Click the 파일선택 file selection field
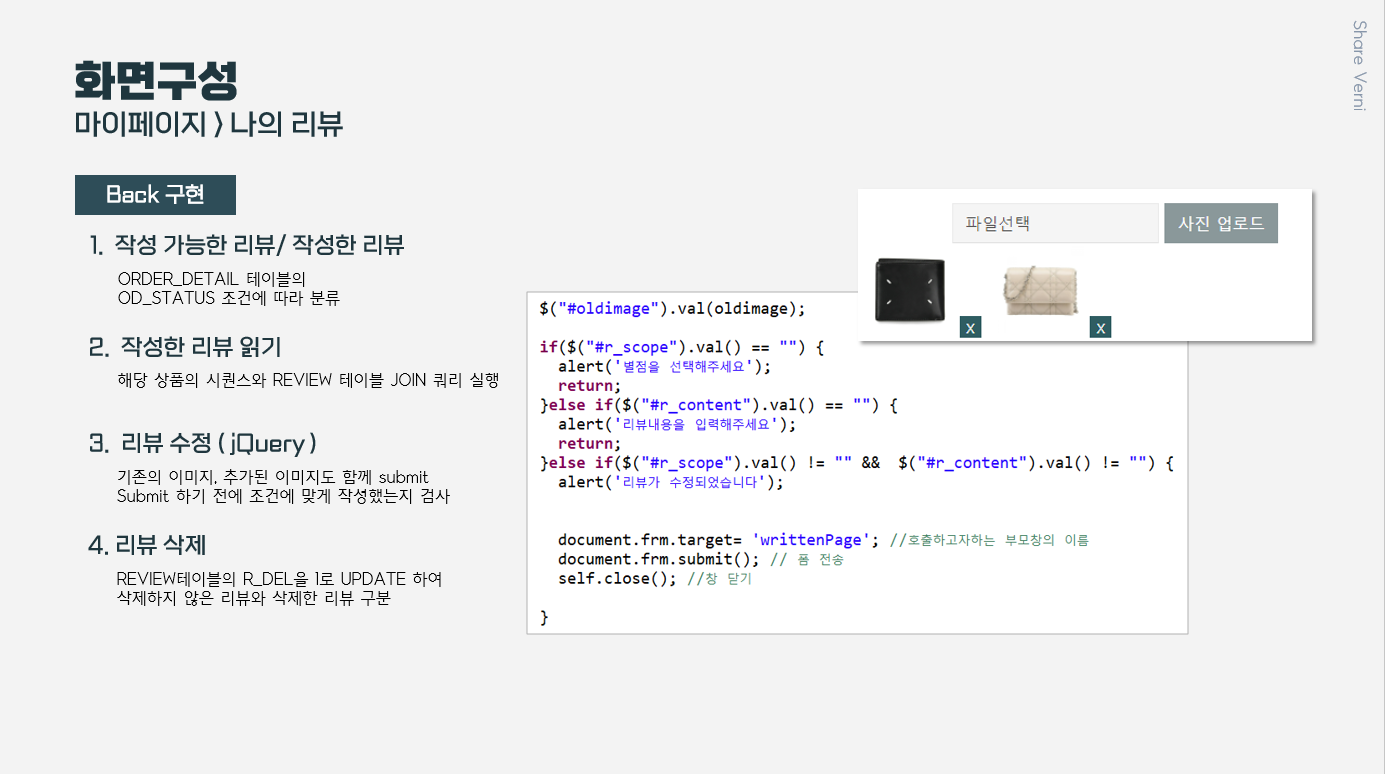 (x=1054, y=222)
